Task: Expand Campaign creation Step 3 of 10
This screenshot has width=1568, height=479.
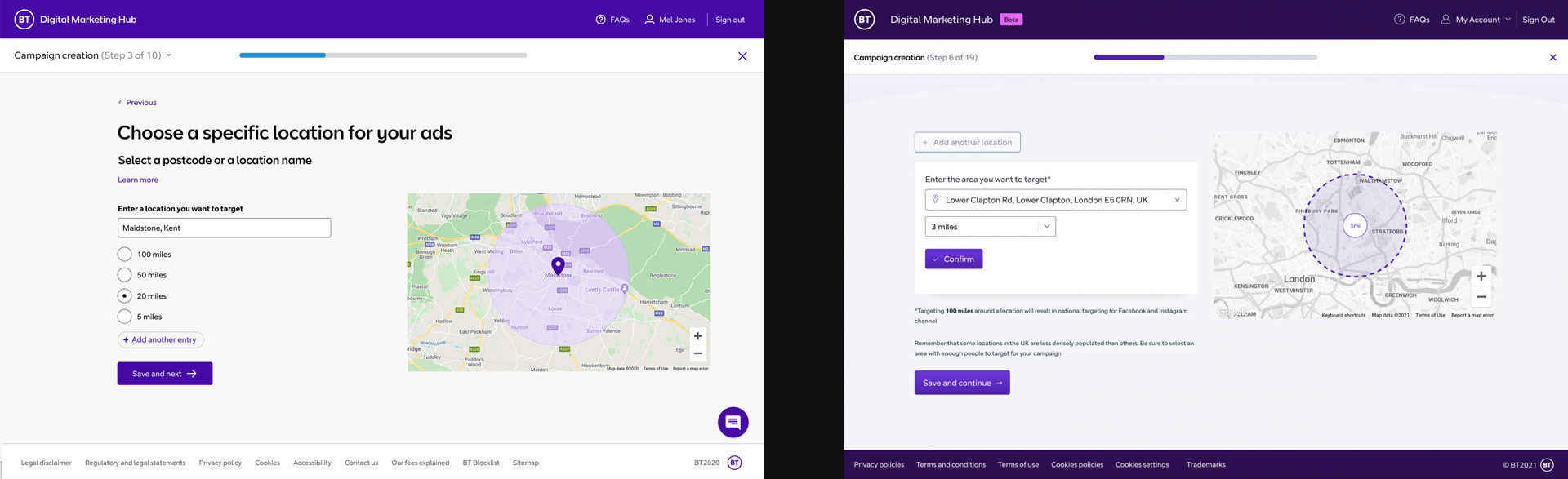Action: point(93,55)
